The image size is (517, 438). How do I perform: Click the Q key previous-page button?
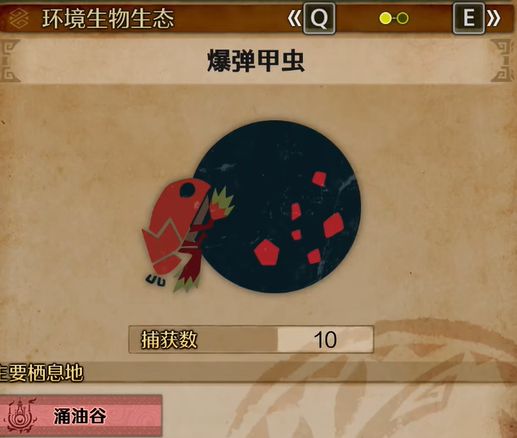319,18
